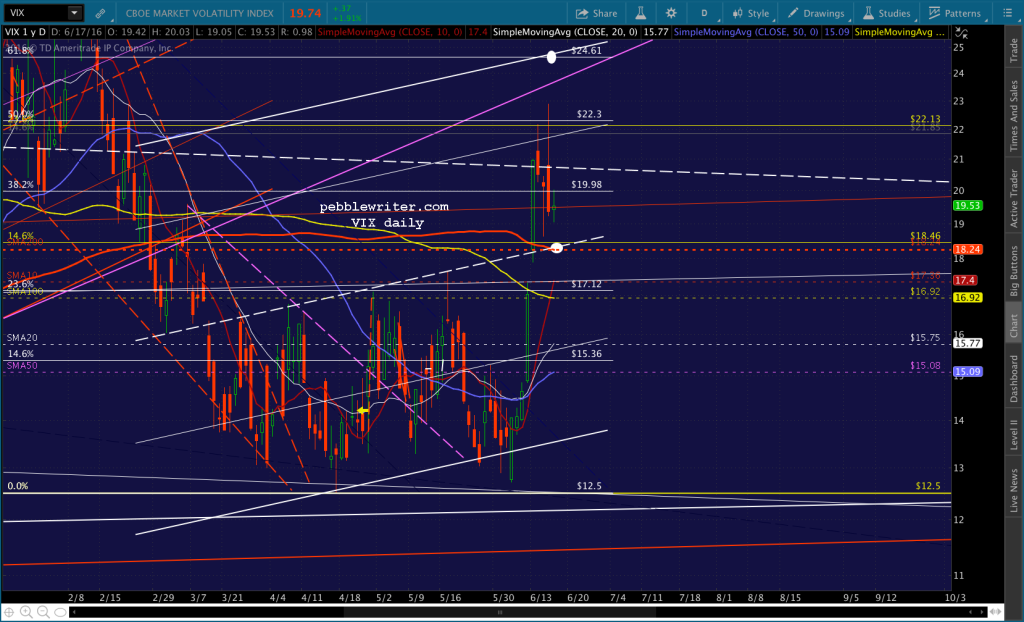Click the 19.74 last price
Image resolution: width=1024 pixels, height=622 pixels.
tap(305, 13)
